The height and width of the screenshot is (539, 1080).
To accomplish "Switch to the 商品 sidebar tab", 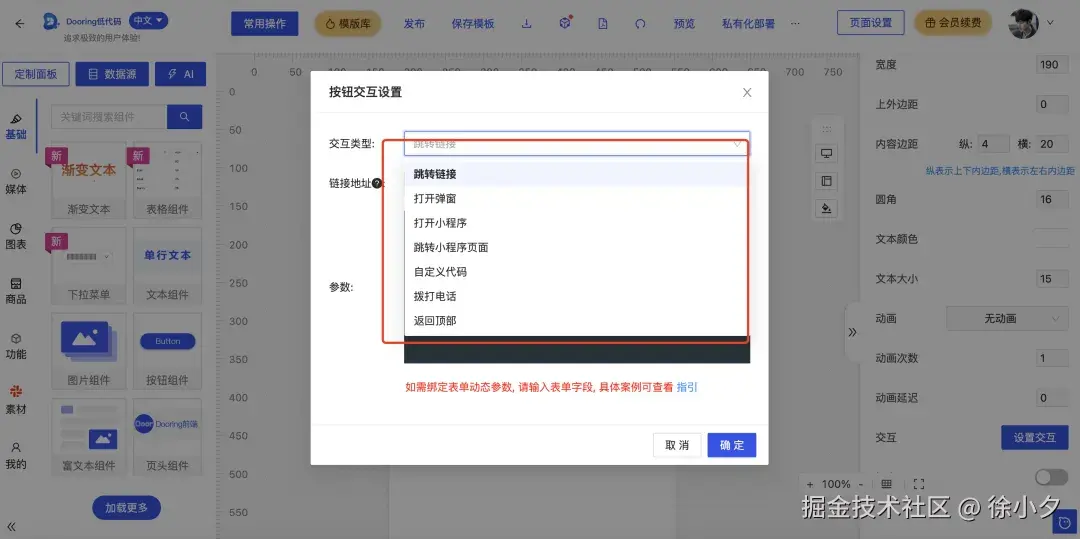I will pos(16,292).
